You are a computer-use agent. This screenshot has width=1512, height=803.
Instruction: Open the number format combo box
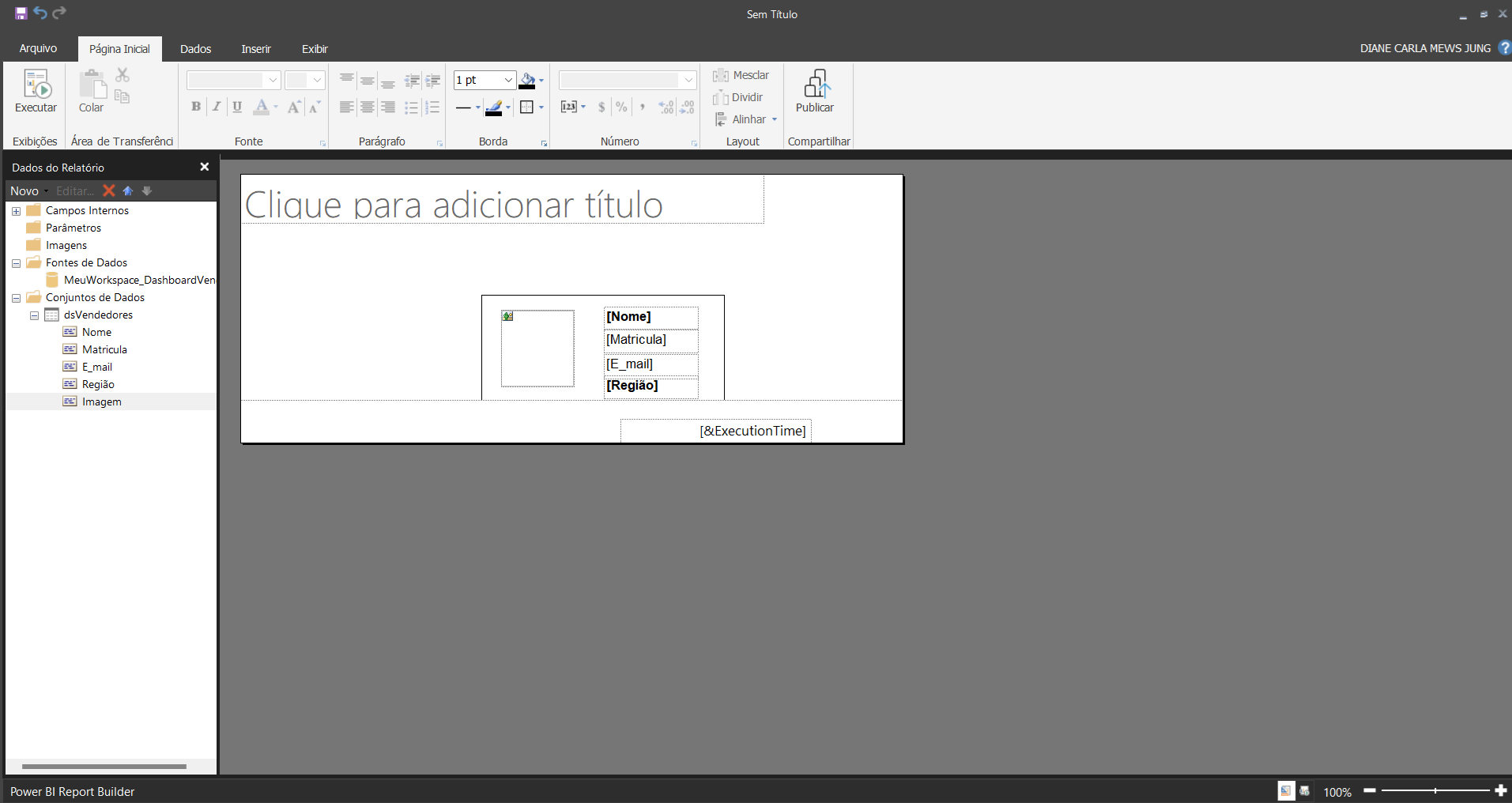tap(628, 80)
